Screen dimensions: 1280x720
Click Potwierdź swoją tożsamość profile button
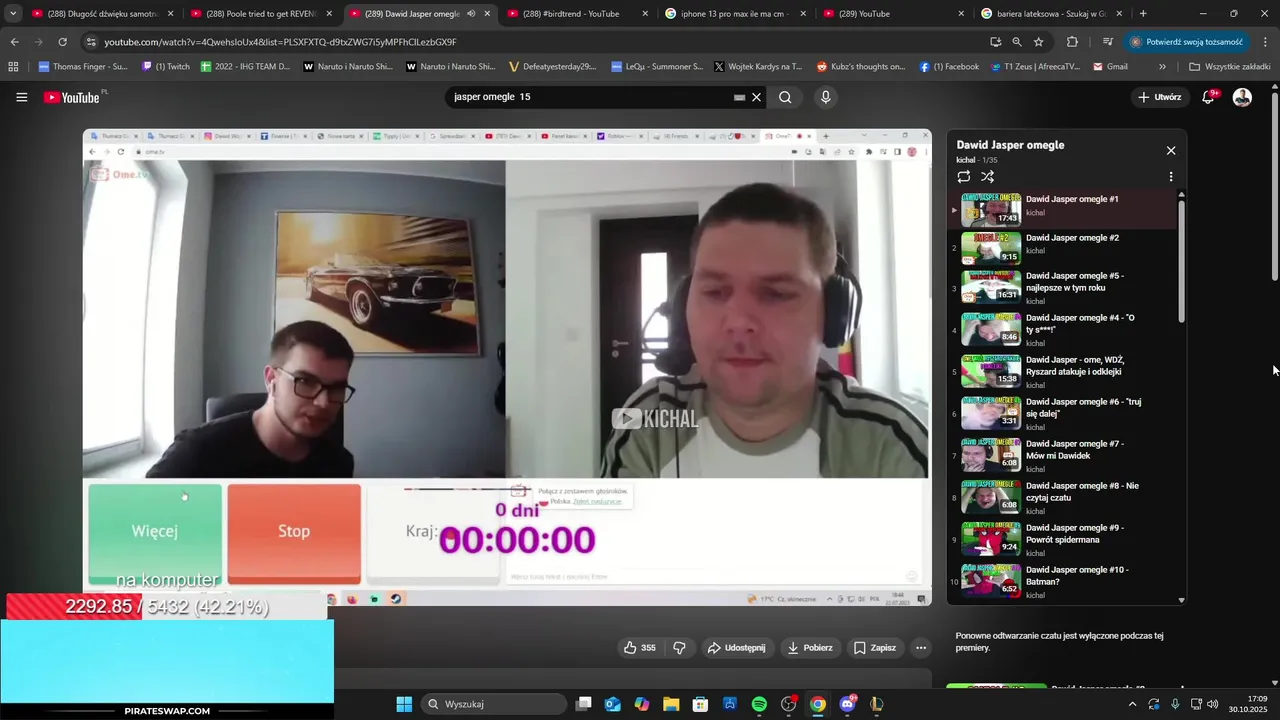click(1188, 42)
